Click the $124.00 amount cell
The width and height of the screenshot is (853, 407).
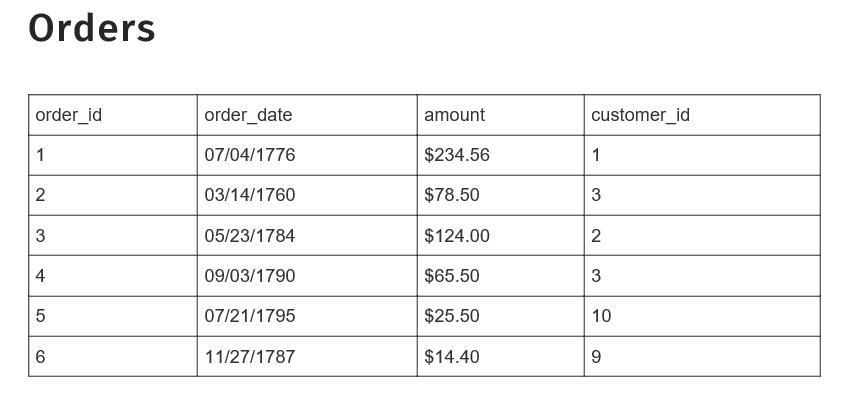[x=457, y=236]
